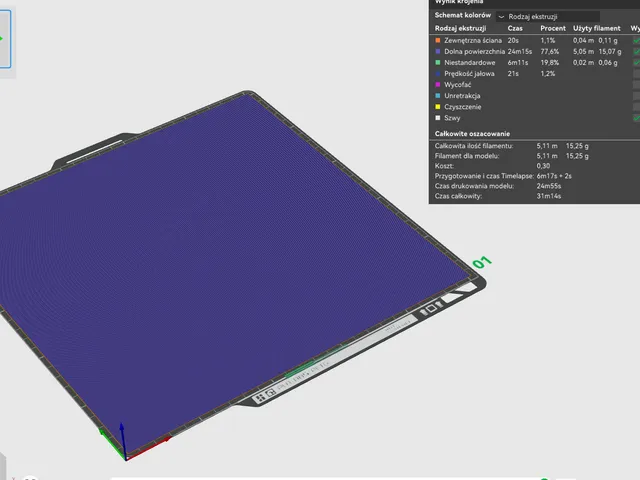The image size is (640, 480).
Task: Enable visibility checkbox for Czyszczenie row
Action: (x=636, y=107)
